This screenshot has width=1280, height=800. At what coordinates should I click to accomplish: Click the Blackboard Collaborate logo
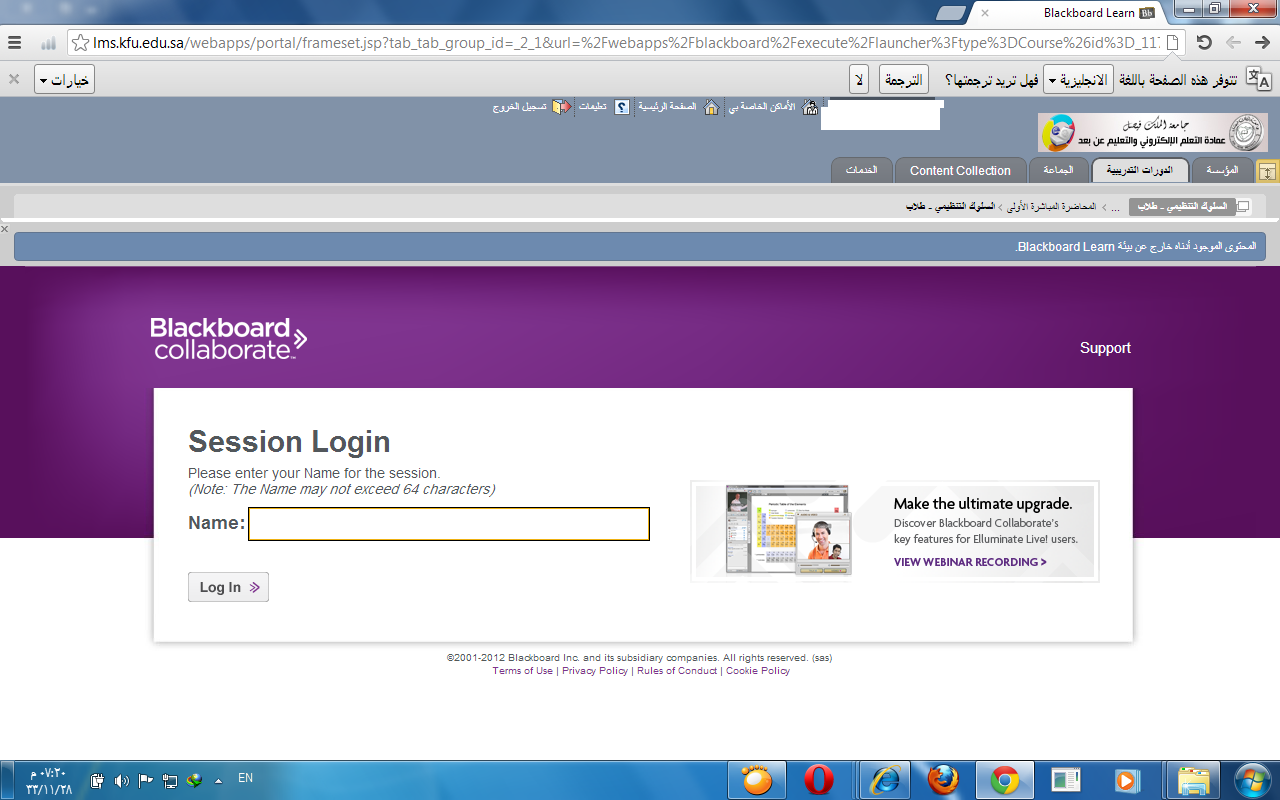[x=228, y=339]
